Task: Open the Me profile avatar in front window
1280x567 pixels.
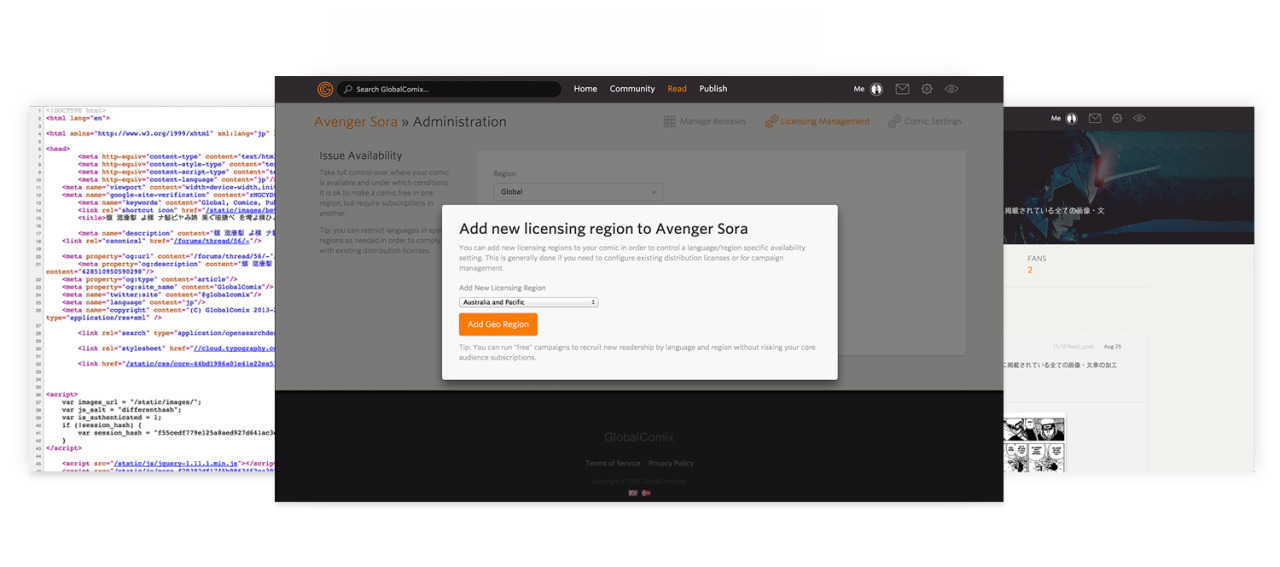Action: (876, 89)
